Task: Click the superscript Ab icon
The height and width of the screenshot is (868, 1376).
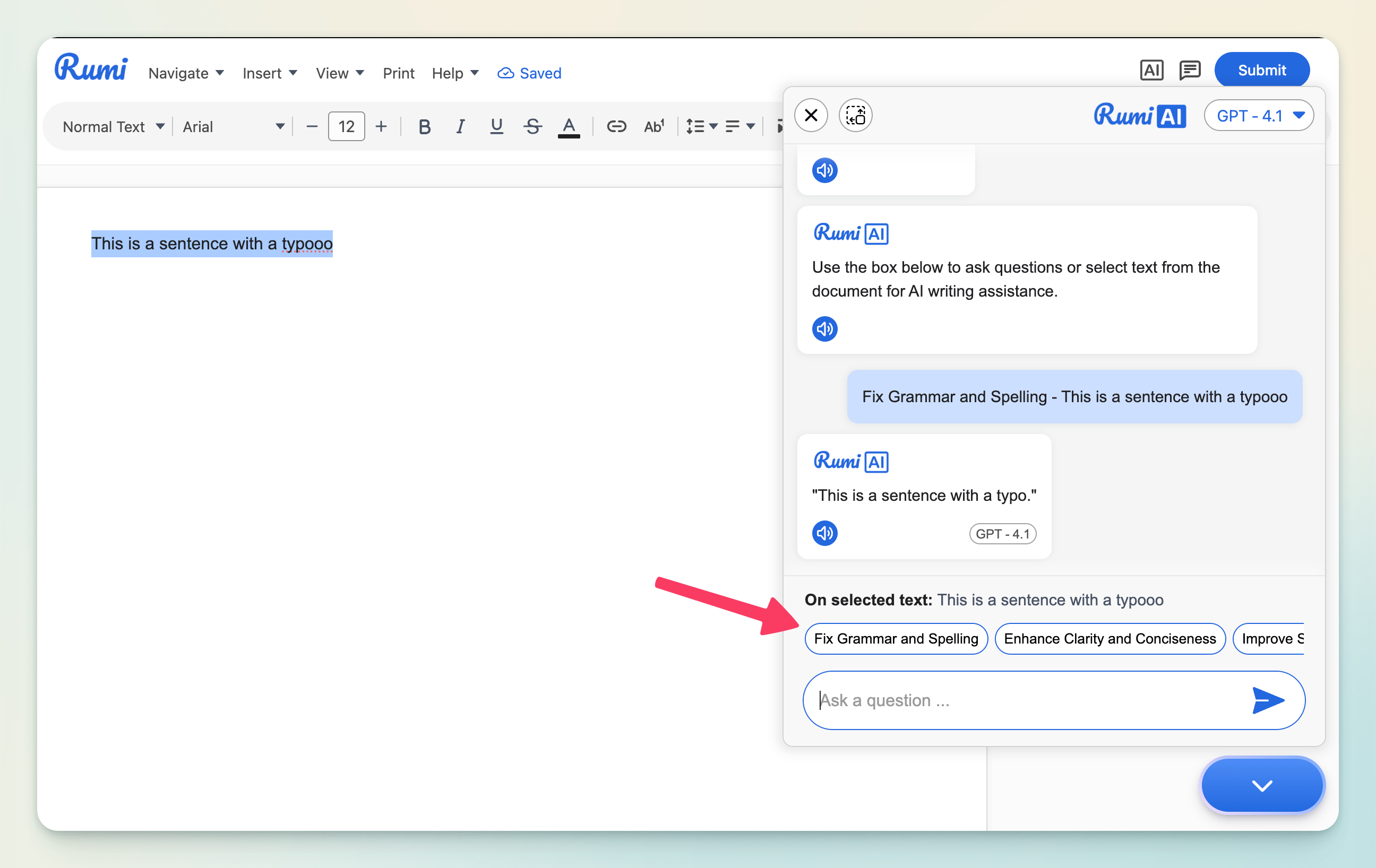Action: (653, 126)
